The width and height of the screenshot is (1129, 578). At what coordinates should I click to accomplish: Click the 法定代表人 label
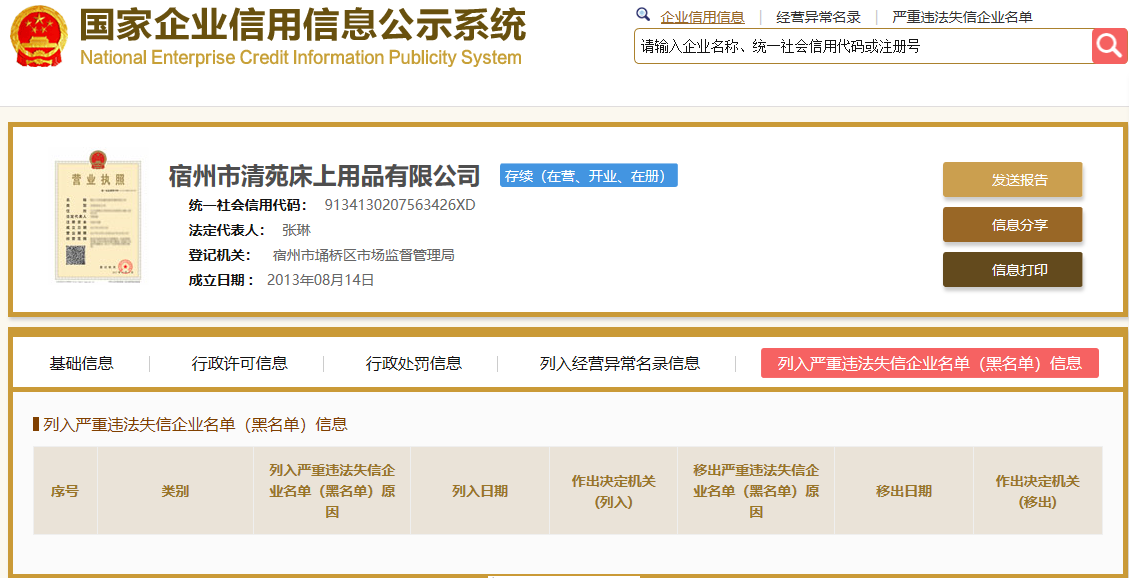tap(227, 230)
